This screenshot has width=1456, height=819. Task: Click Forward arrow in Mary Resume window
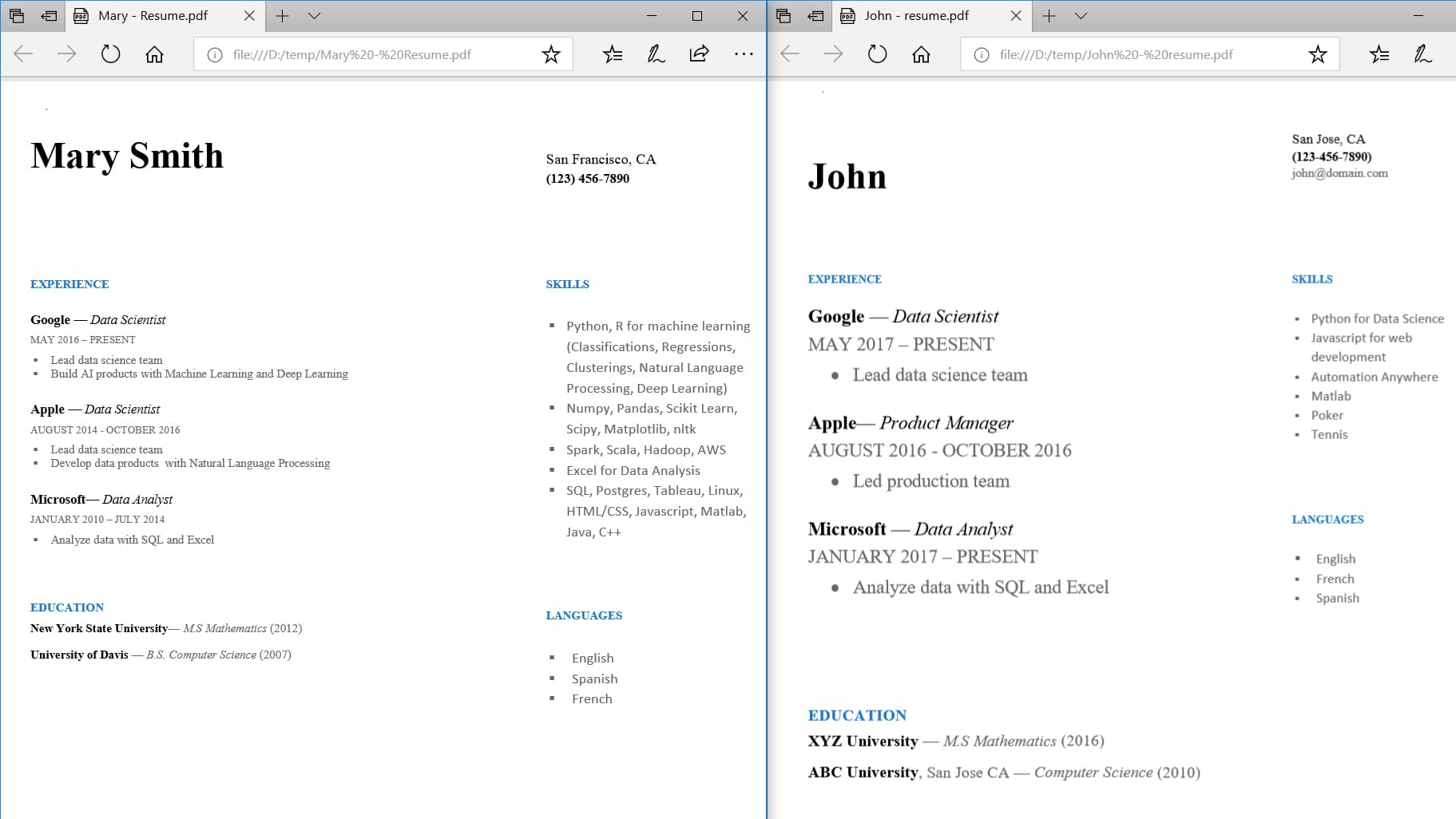[x=66, y=54]
